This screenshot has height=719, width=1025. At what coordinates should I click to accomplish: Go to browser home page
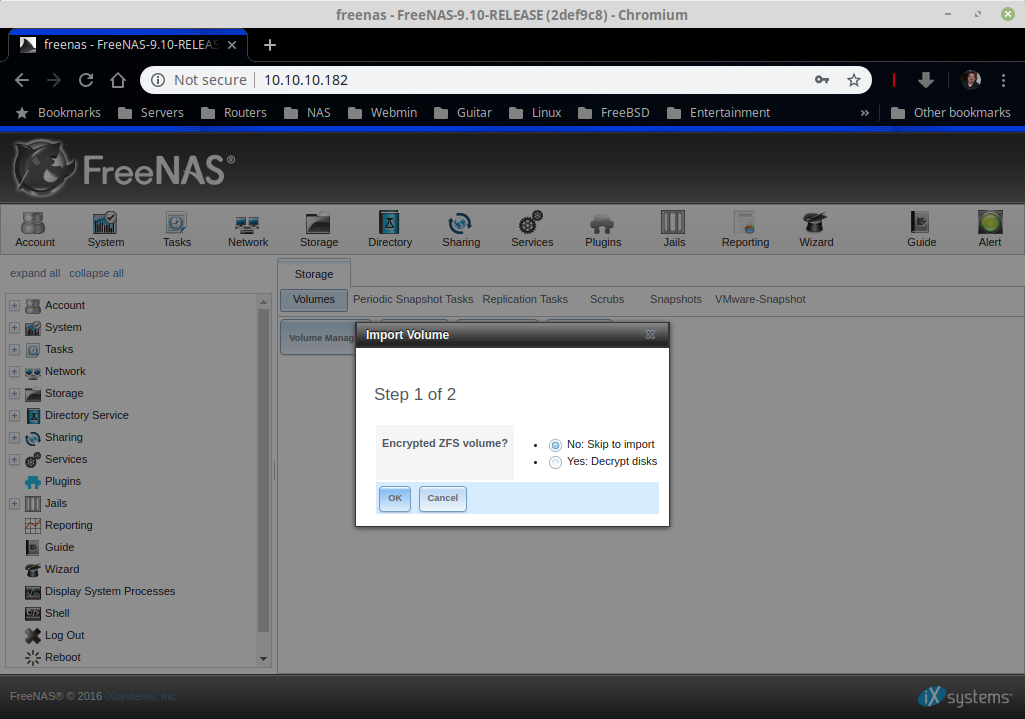(x=118, y=80)
